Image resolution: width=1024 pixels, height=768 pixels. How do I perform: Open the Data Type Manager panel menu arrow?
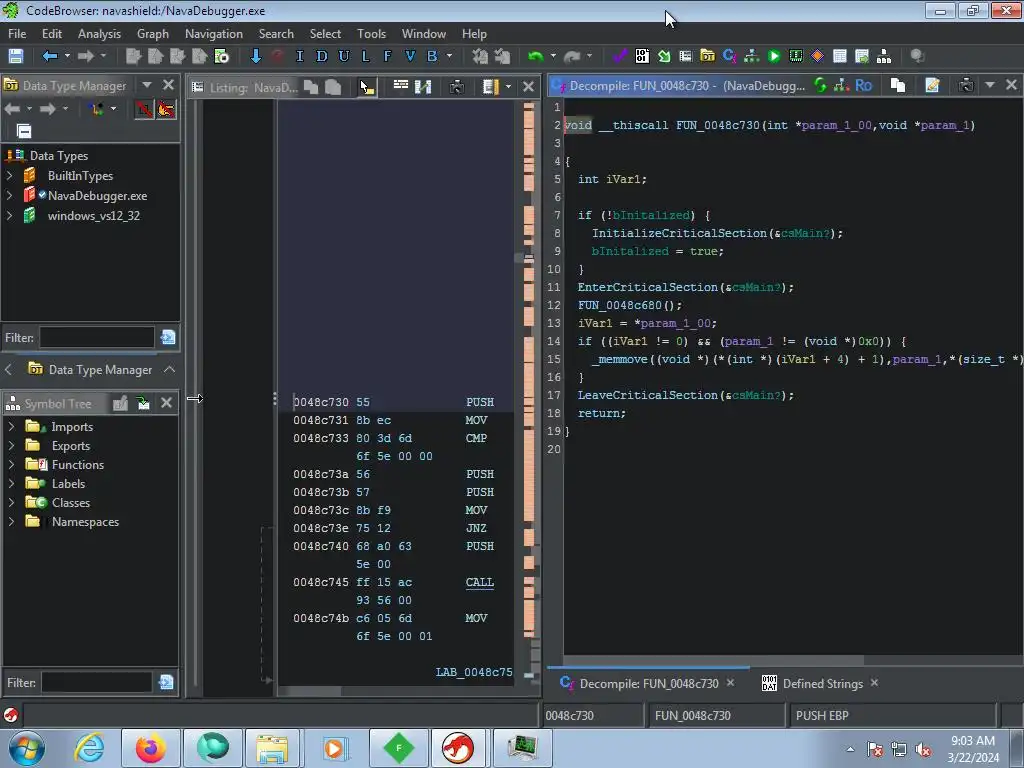147,85
